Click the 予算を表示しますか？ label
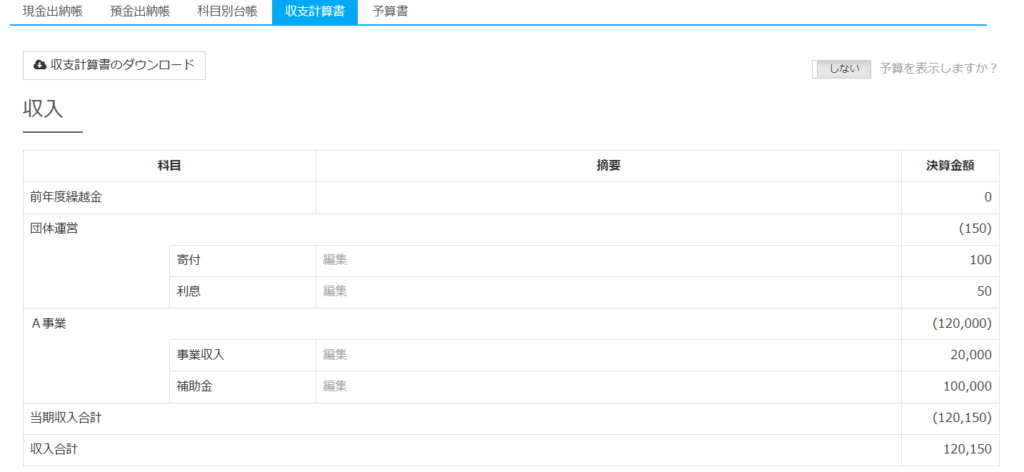The image size is (1024, 472). point(938,69)
